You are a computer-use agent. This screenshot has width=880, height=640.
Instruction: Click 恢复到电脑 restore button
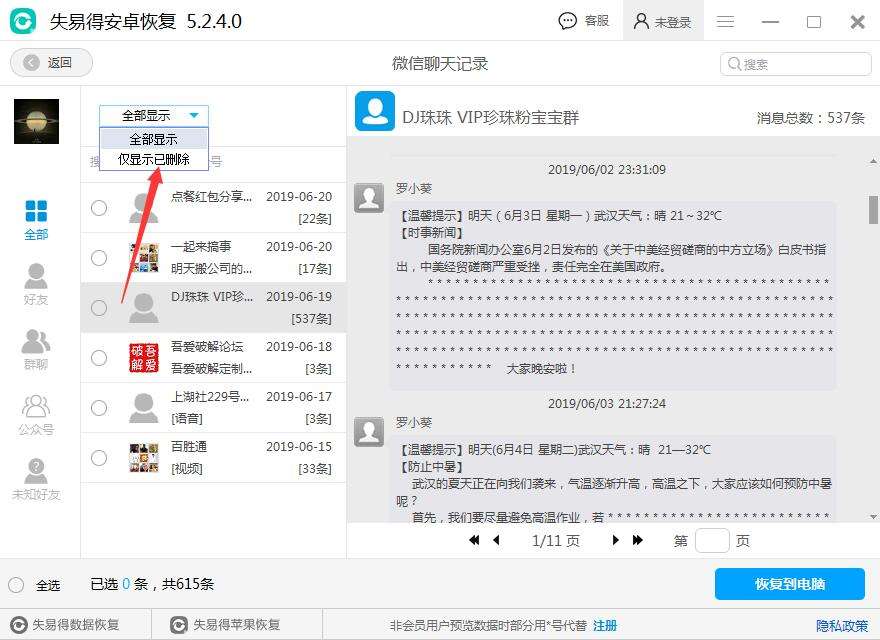(790, 584)
